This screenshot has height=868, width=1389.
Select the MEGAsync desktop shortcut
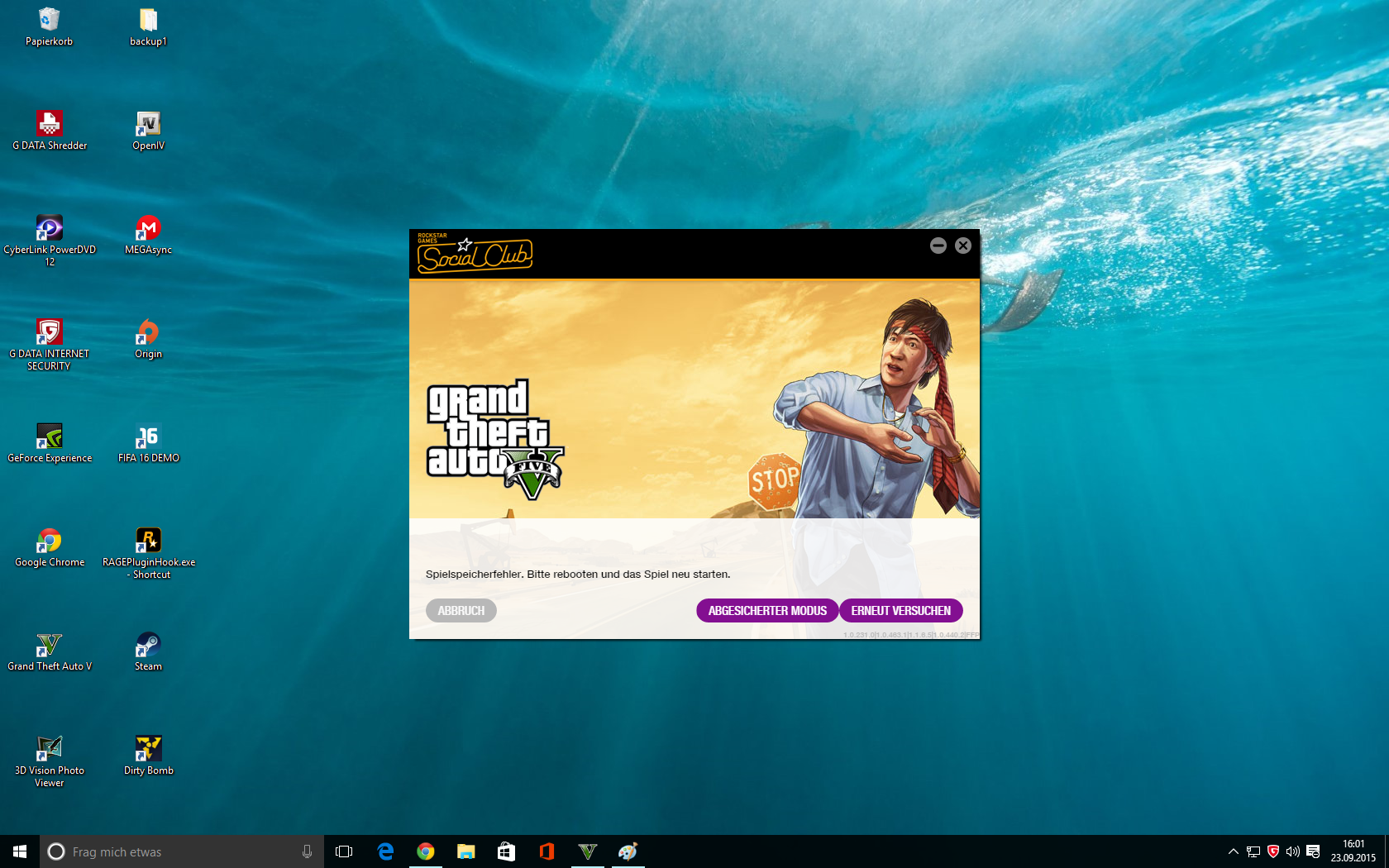pos(148,235)
